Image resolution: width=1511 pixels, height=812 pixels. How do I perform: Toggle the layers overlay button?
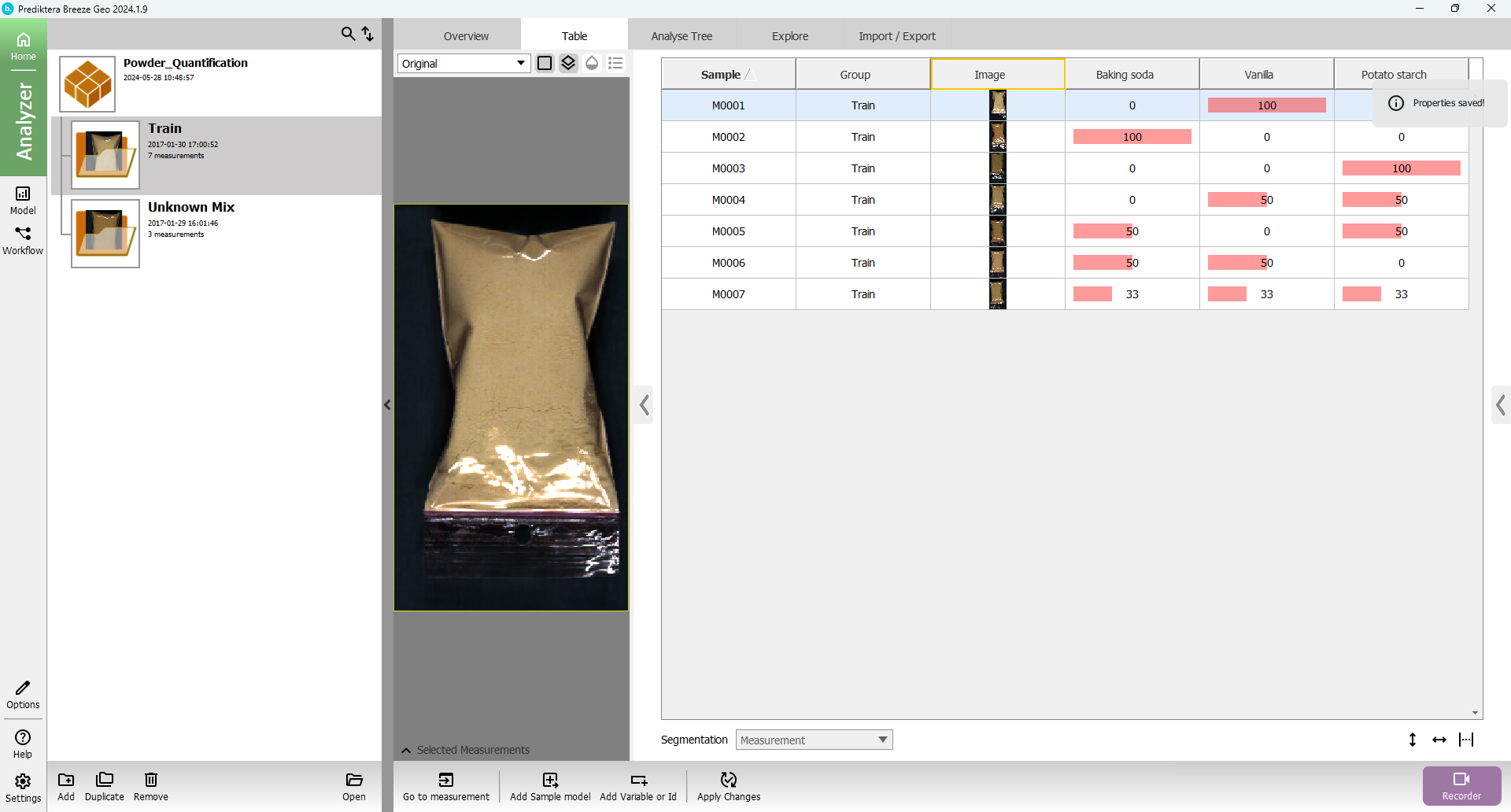click(x=568, y=63)
